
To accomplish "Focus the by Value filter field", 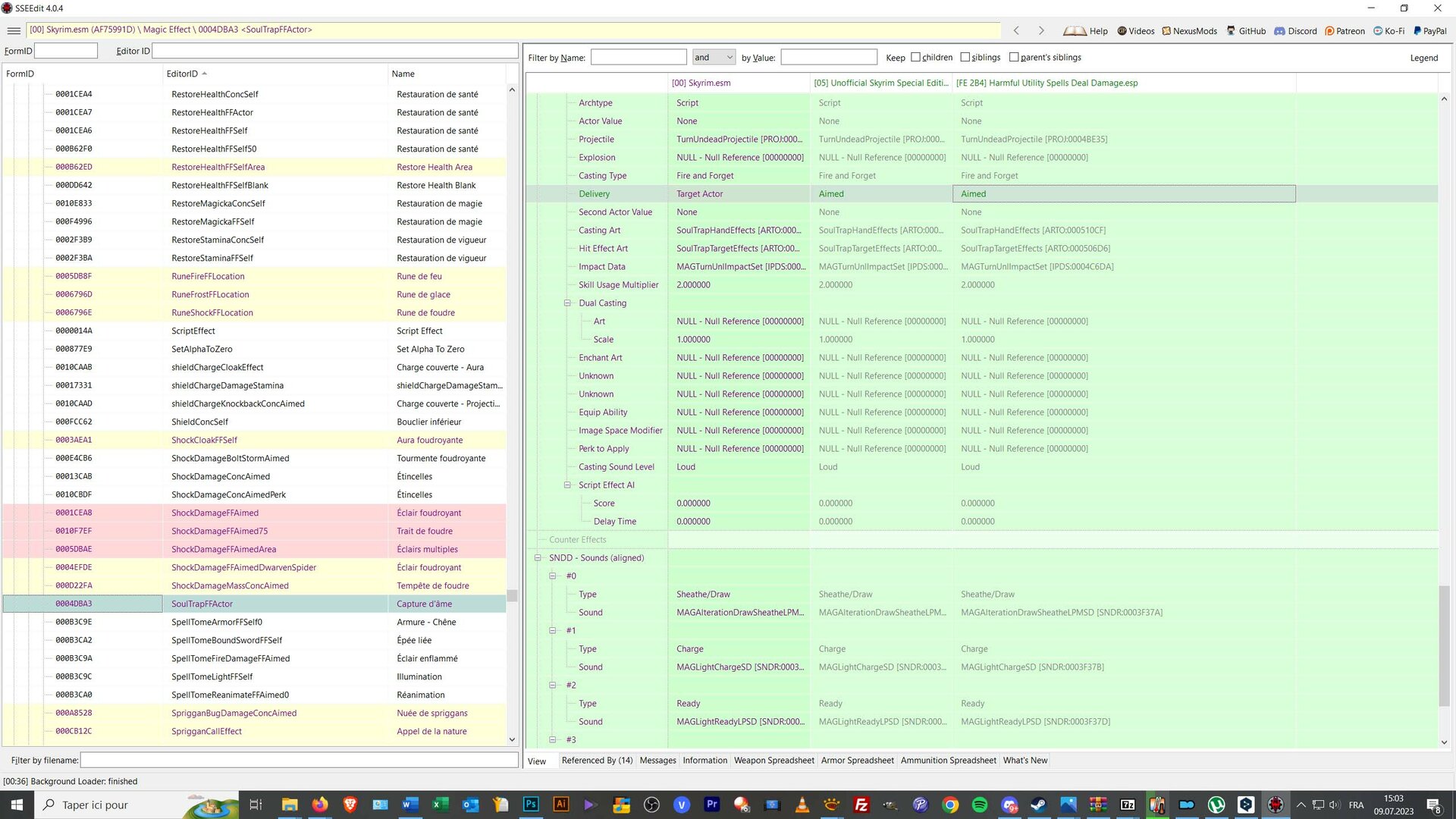I will [829, 57].
